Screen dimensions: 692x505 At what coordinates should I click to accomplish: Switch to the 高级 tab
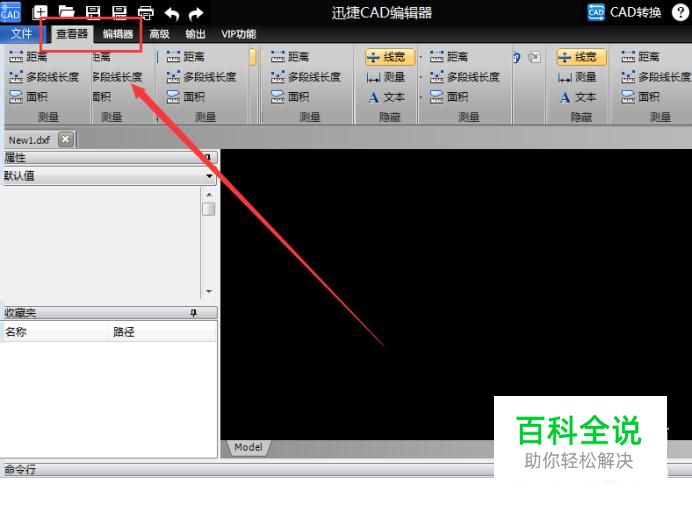click(x=159, y=34)
